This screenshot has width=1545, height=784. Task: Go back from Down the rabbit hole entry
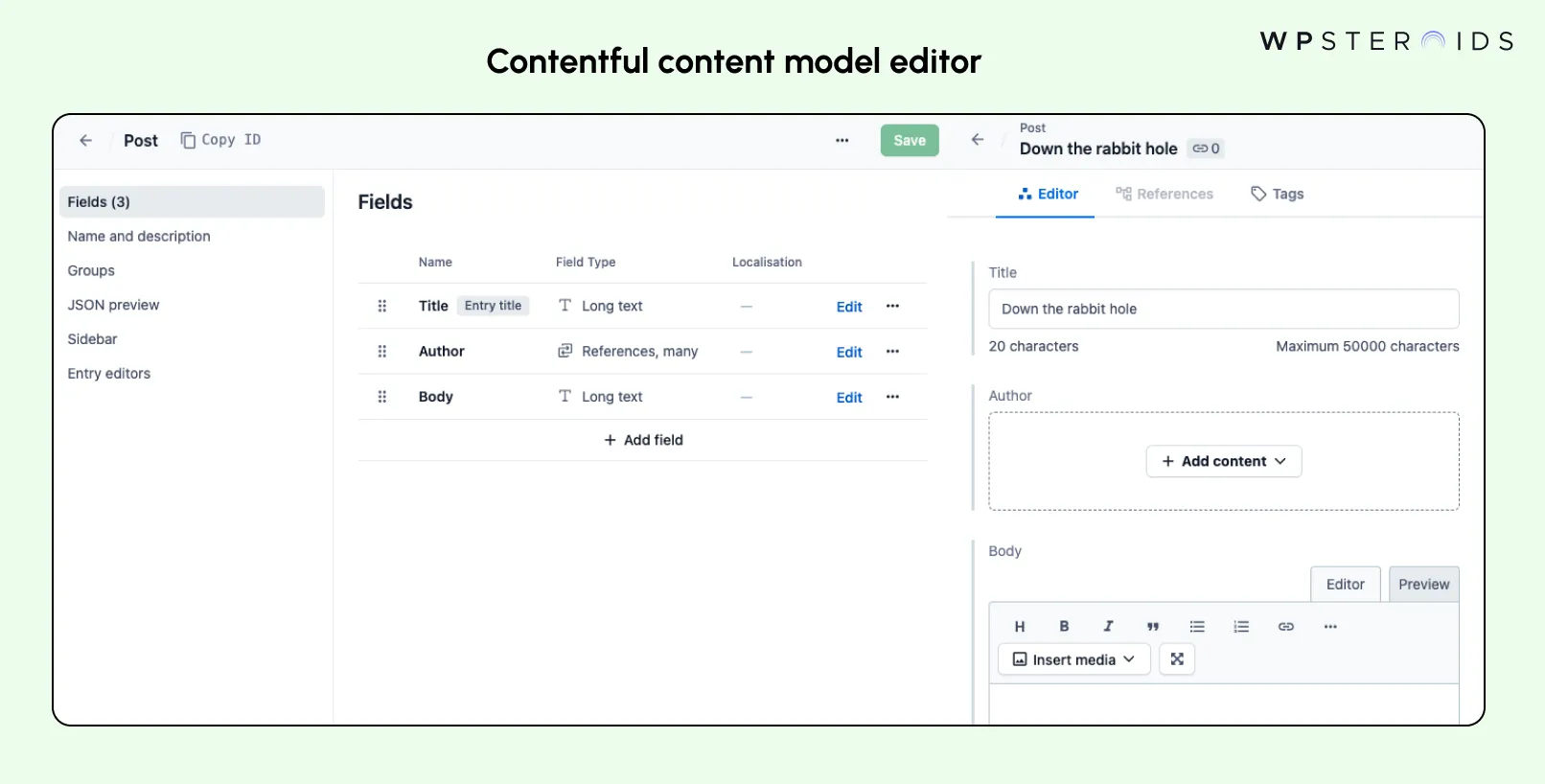pyautogui.click(x=978, y=140)
